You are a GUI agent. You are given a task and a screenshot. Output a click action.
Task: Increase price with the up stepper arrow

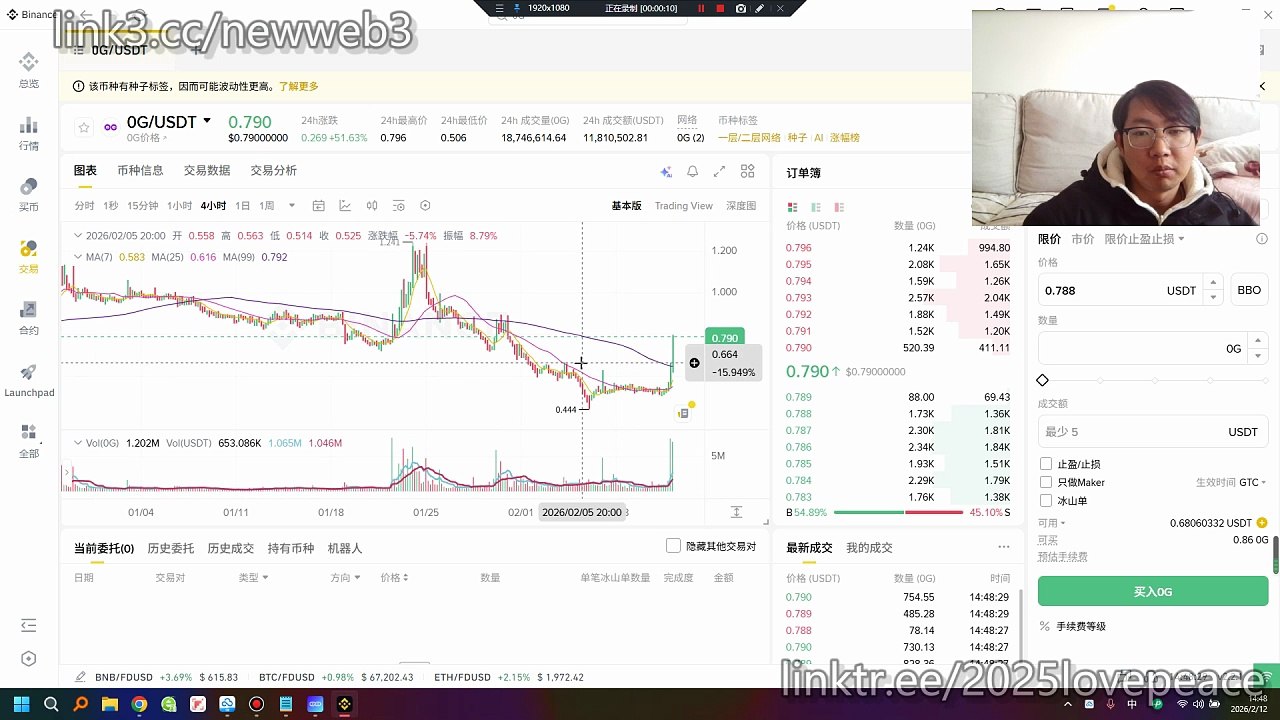pyautogui.click(x=1213, y=283)
